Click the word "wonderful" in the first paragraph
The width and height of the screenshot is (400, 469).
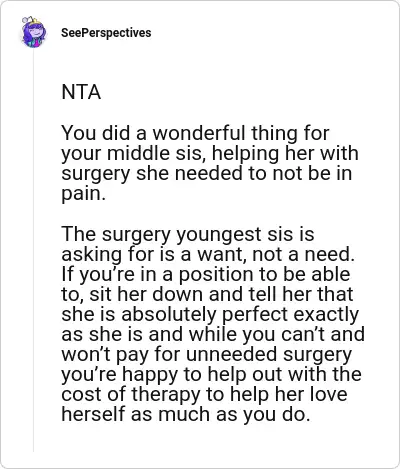(199, 133)
